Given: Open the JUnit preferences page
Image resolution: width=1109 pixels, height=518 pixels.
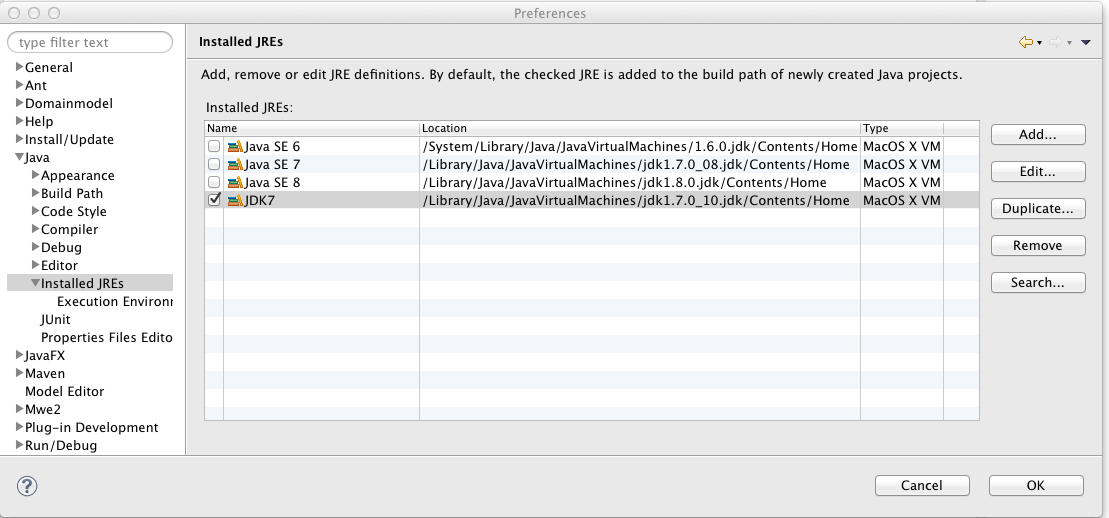Looking at the screenshot, I should coord(55,320).
